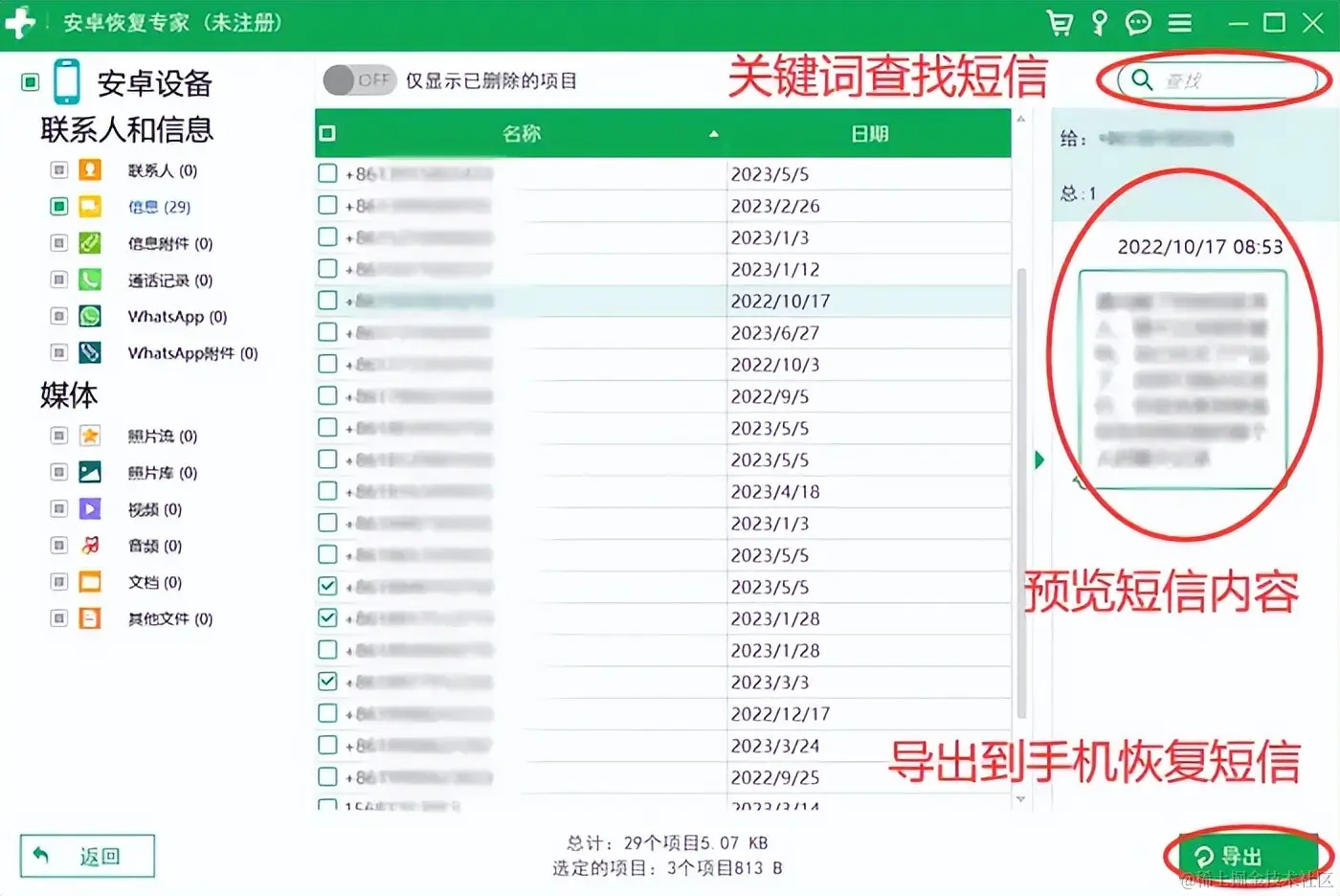Select the row dated 2022/9/5
The width and height of the screenshot is (1340, 896).
(663, 396)
